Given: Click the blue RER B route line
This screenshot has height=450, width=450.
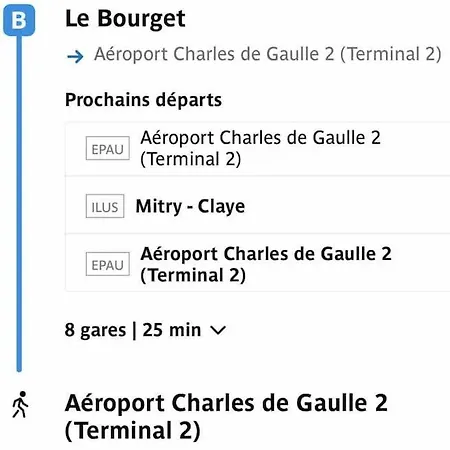Looking at the screenshot, I should click(x=19, y=203).
